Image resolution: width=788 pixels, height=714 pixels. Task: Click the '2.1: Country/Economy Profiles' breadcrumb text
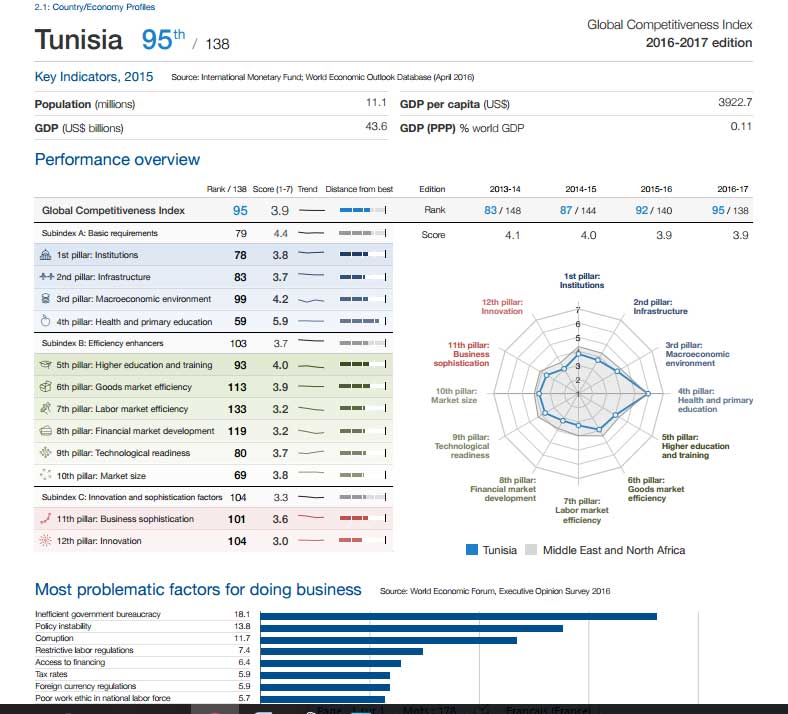coord(94,7)
